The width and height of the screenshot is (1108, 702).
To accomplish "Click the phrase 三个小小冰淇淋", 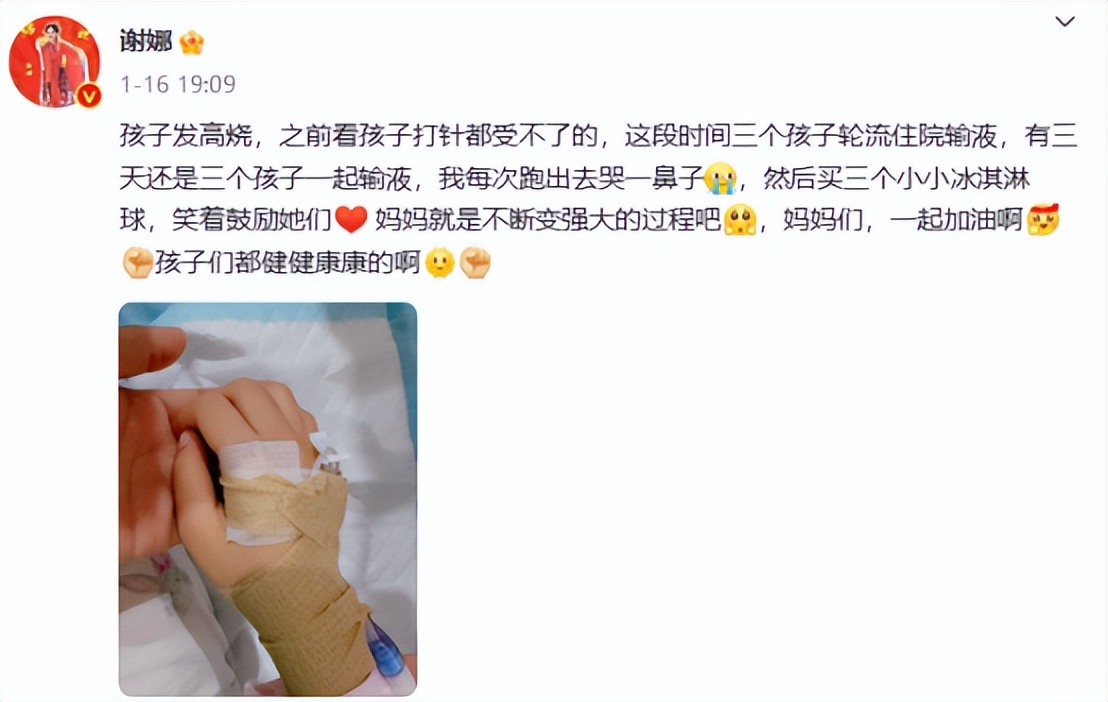I will [x=937, y=178].
